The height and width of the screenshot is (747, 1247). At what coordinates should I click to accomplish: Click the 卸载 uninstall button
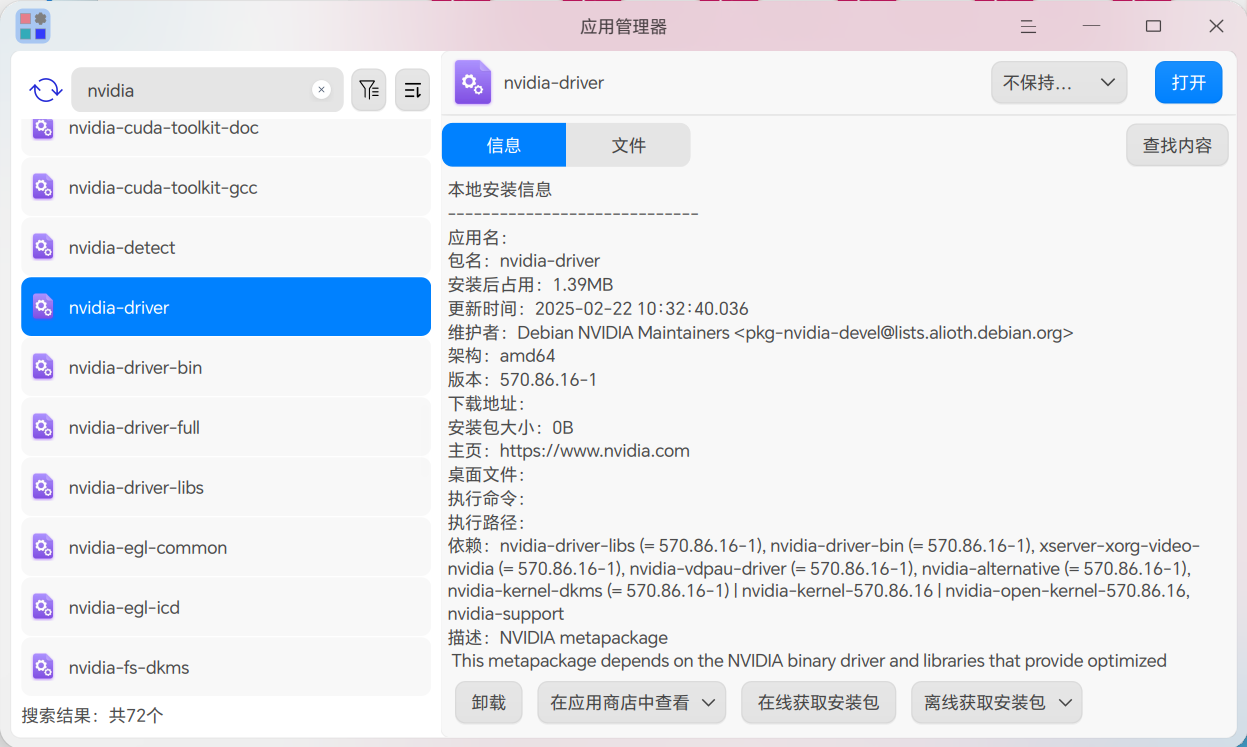click(489, 703)
